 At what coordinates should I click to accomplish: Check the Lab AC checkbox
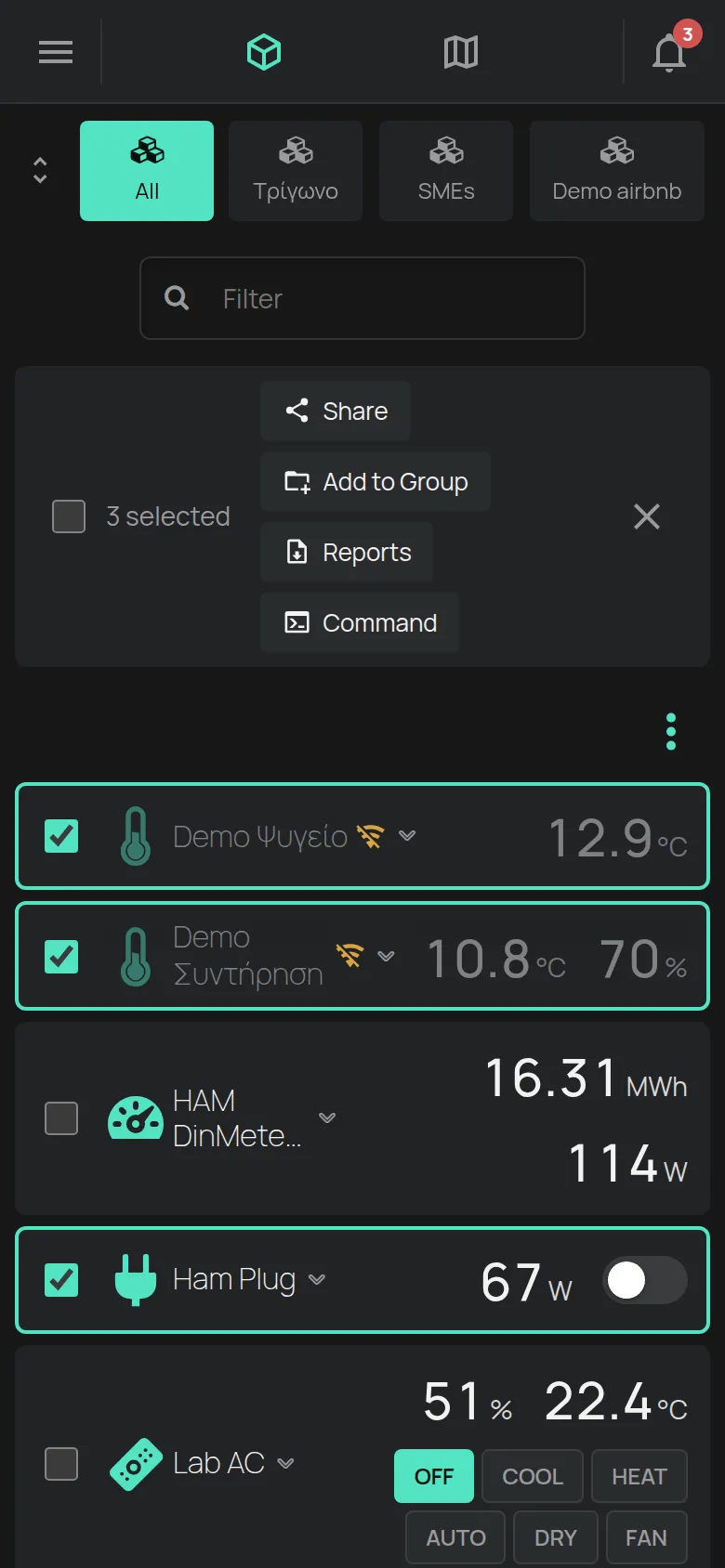pos(61,1464)
